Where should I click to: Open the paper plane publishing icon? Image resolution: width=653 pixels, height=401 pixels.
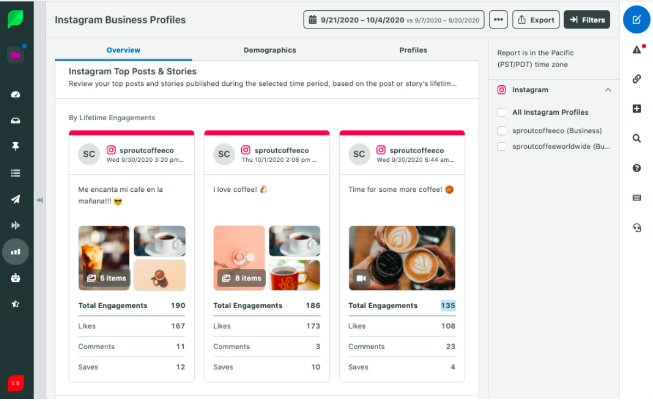[15, 199]
